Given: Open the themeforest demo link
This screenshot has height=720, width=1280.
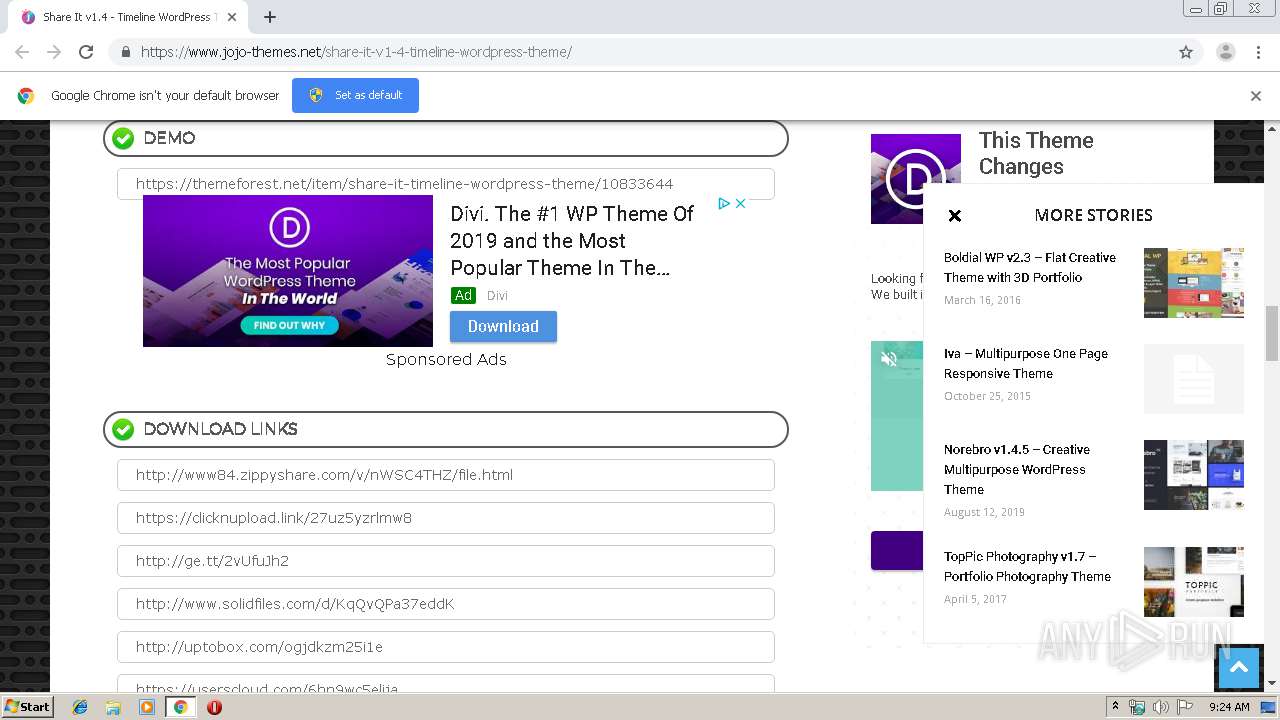Looking at the screenshot, I should pyautogui.click(x=446, y=184).
